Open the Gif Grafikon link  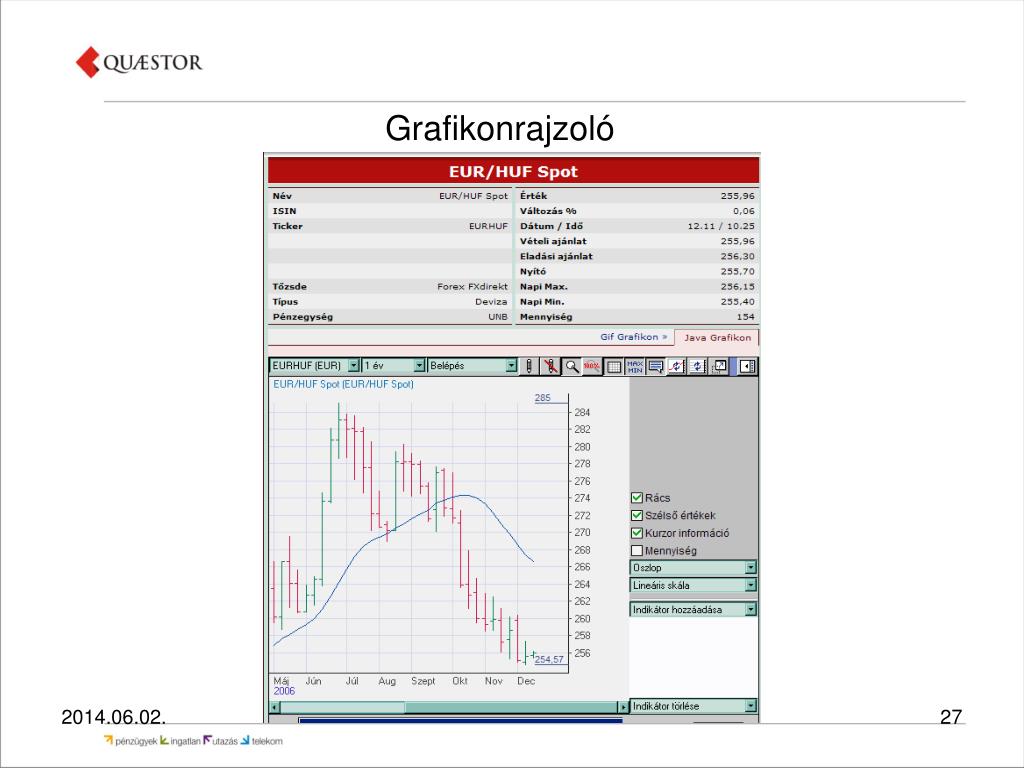point(633,337)
